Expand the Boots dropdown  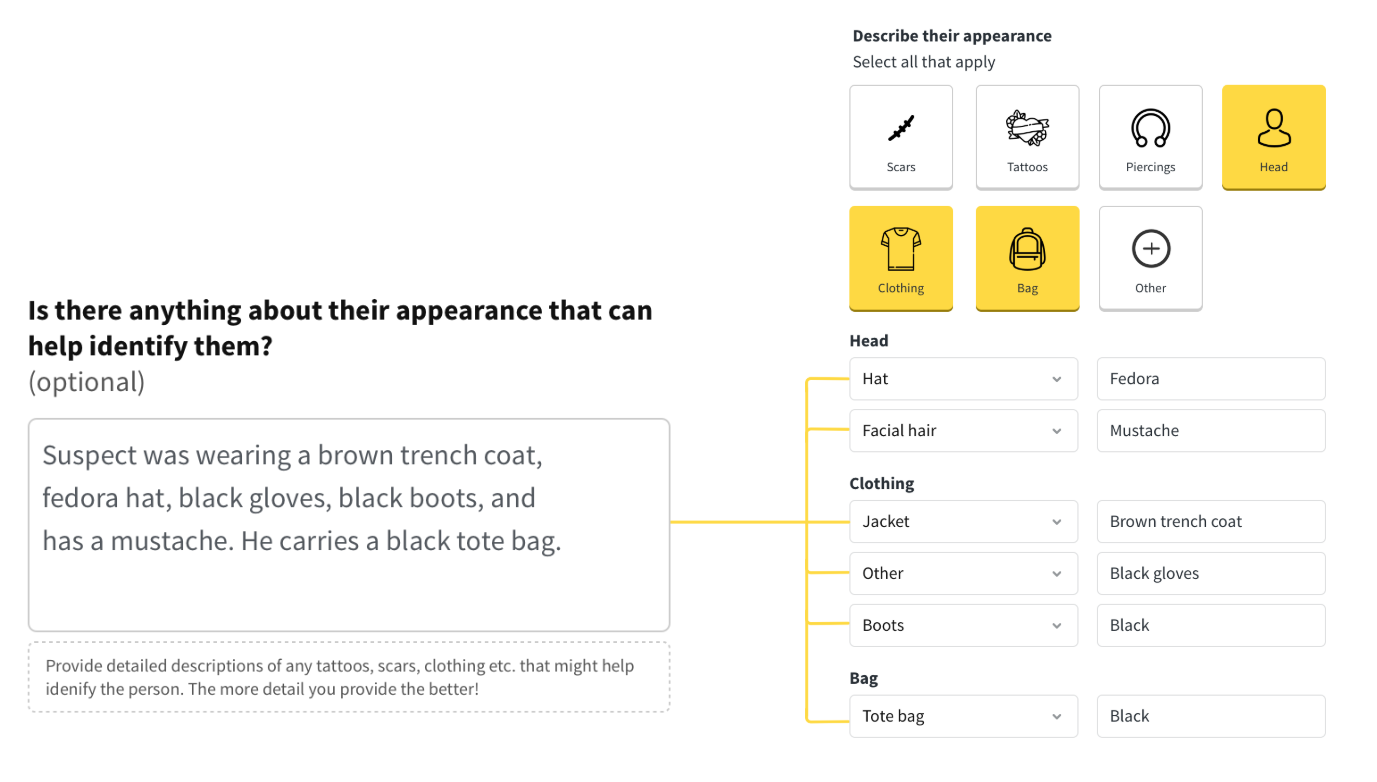963,626
